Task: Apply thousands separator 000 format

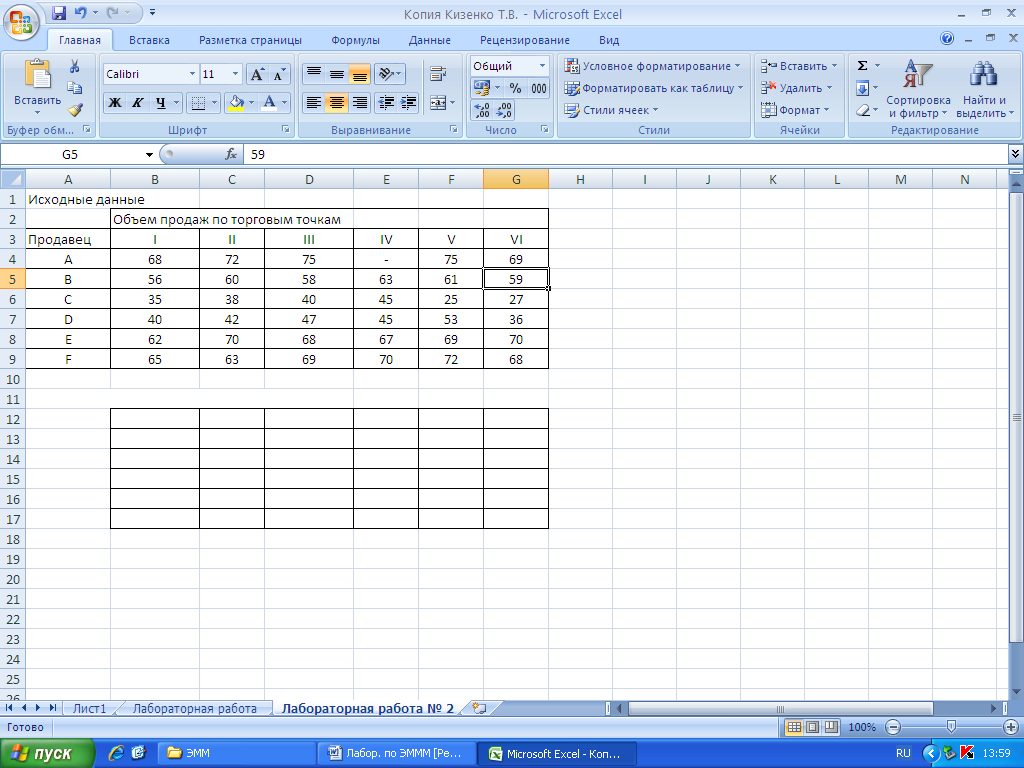Action: point(539,88)
